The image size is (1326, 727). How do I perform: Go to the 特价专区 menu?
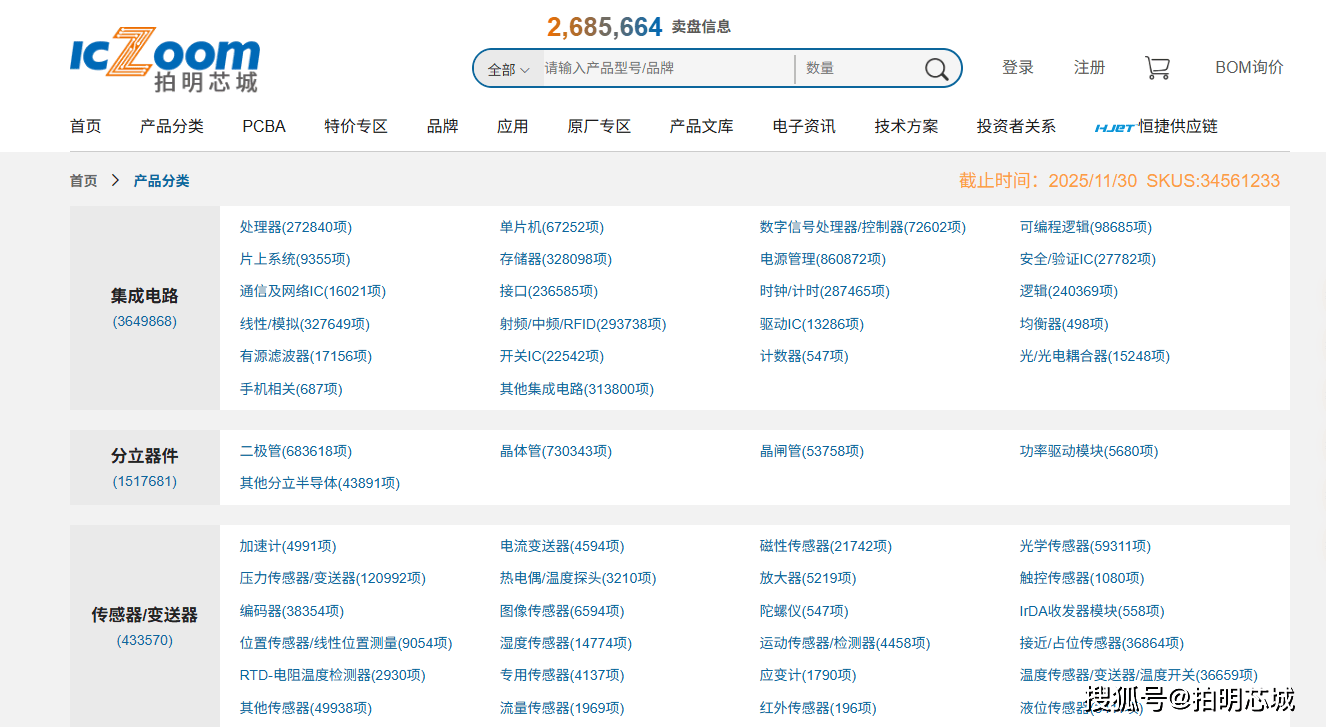pos(355,127)
